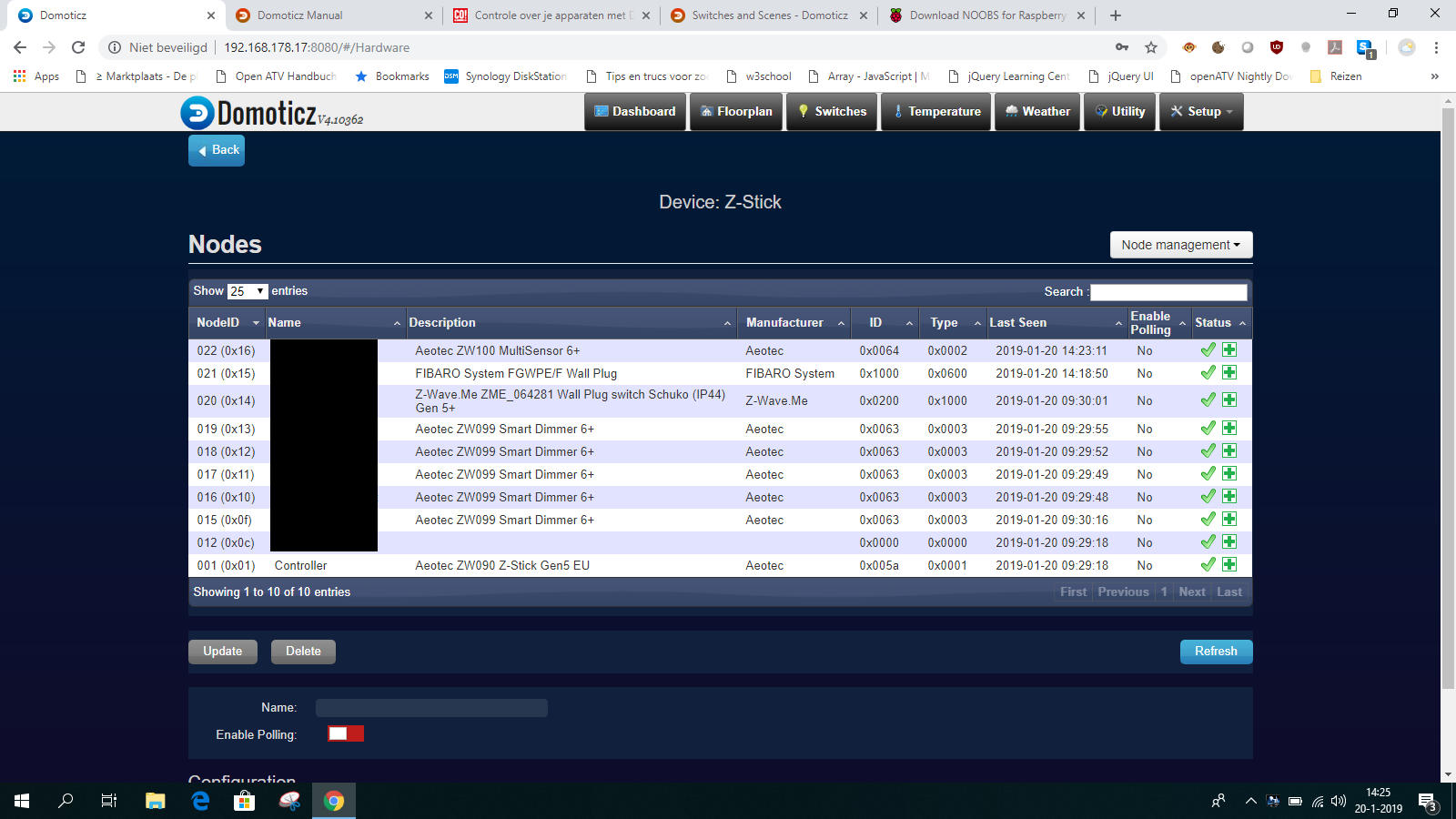Click checkmark status for node 020 row
Viewport: 1456px width, 819px height.
click(1208, 400)
